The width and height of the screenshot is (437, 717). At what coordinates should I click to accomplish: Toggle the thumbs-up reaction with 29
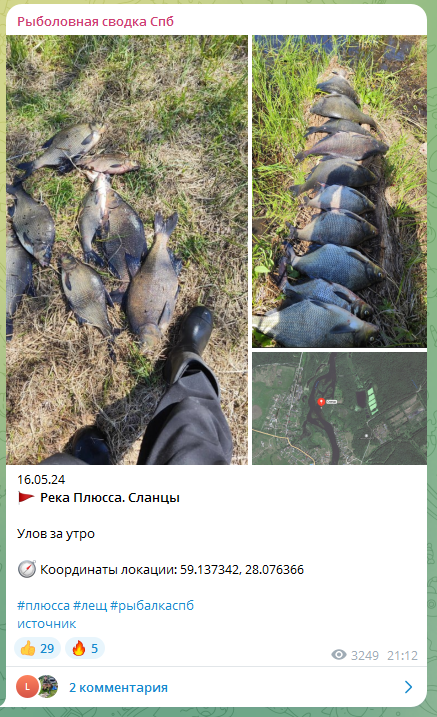37,648
